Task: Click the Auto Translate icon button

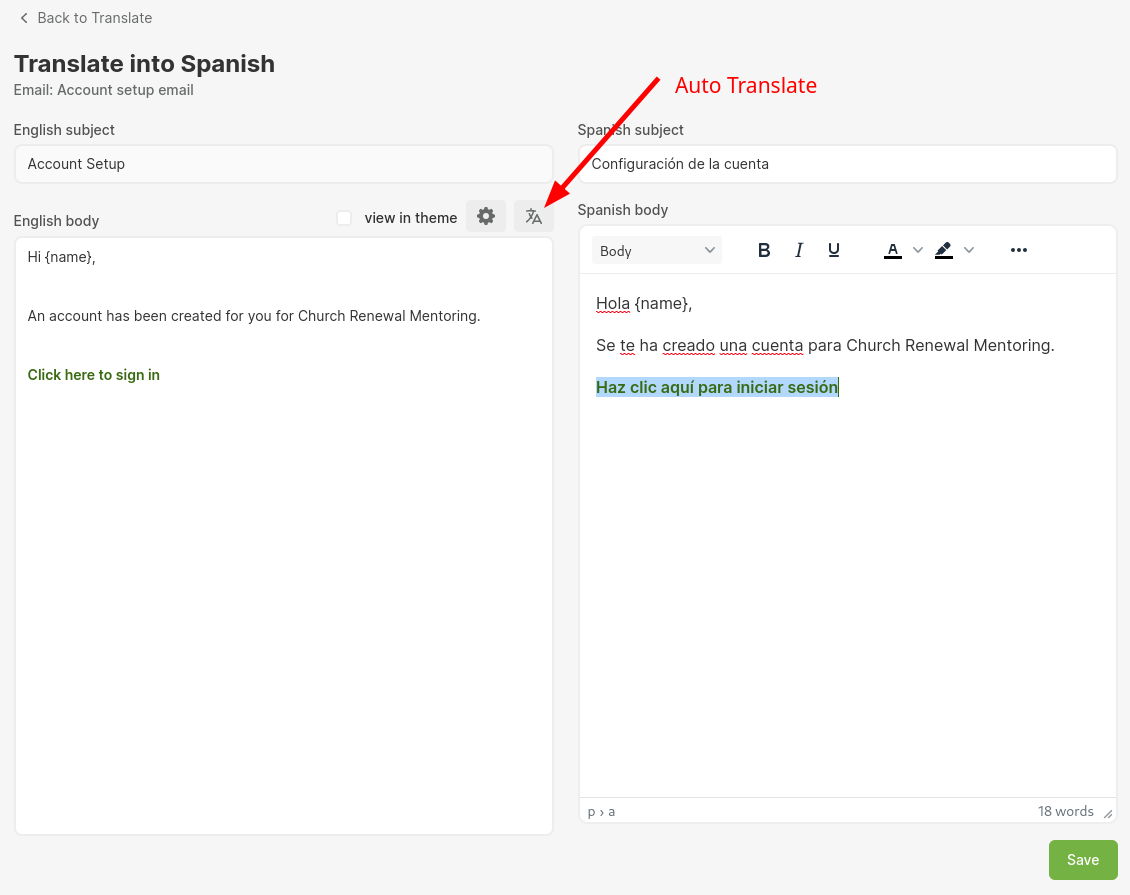Action: (x=533, y=217)
